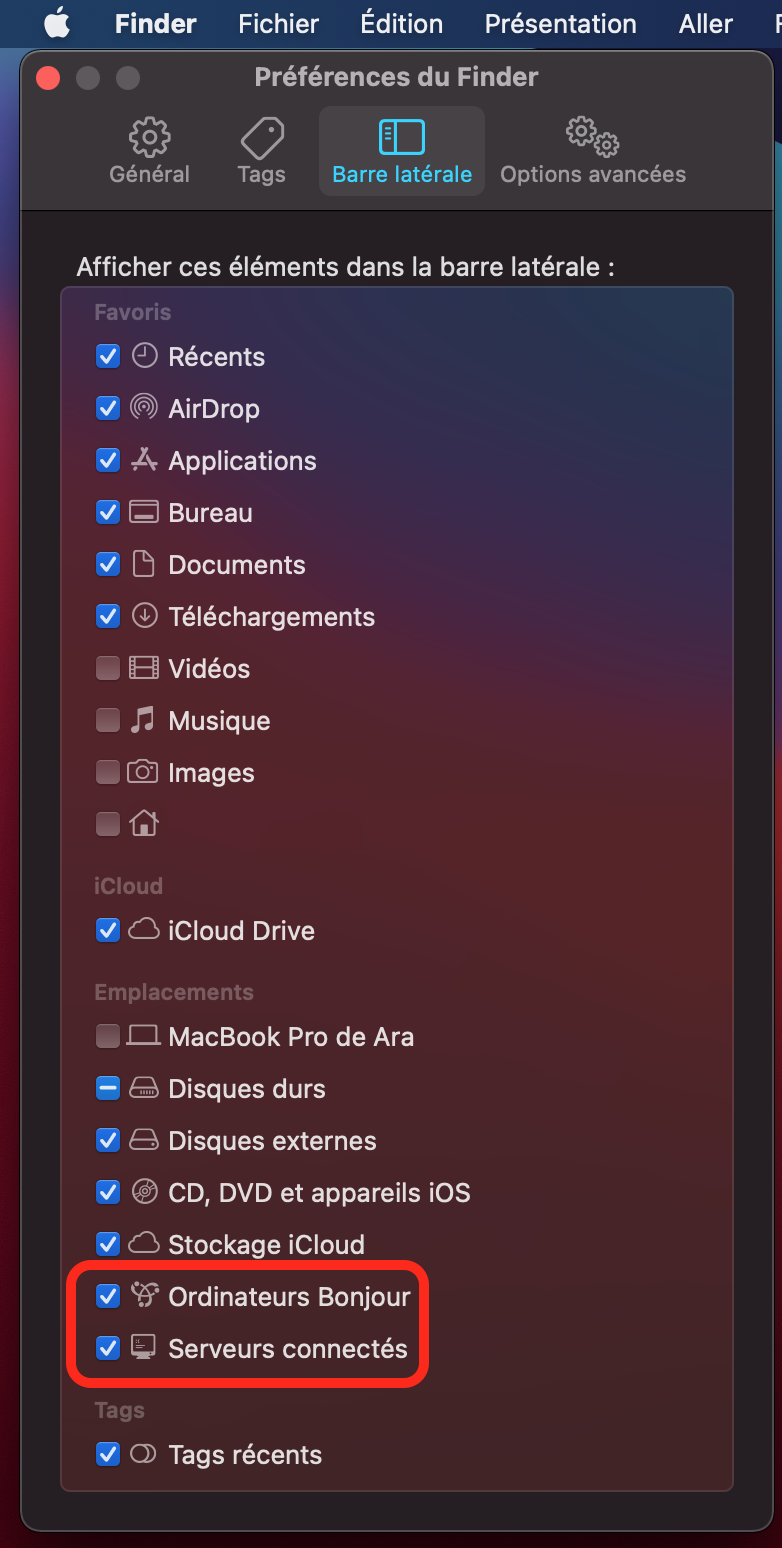782x1548 pixels.
Task: Click the 'Afficher ces éléments dans la barre latérale' label
Action: (345, 267)
